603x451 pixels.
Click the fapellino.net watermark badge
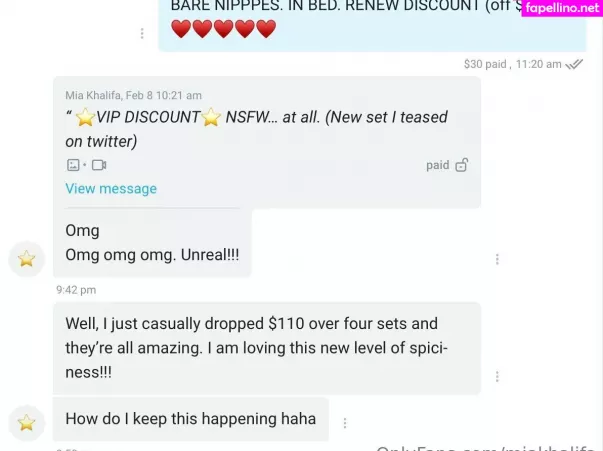[562, 8]
